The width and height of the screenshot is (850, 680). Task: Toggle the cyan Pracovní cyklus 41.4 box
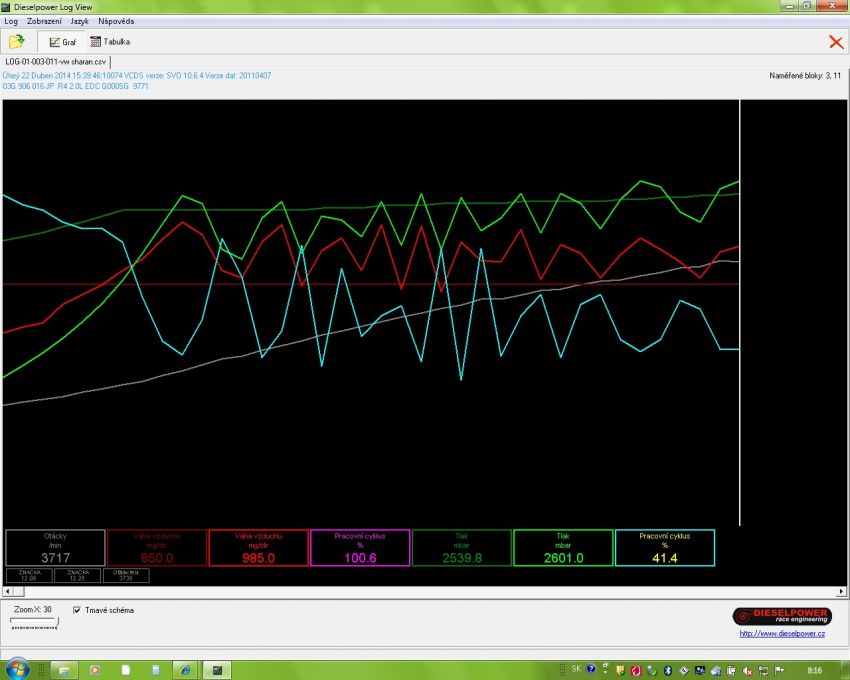pos(665,548)
